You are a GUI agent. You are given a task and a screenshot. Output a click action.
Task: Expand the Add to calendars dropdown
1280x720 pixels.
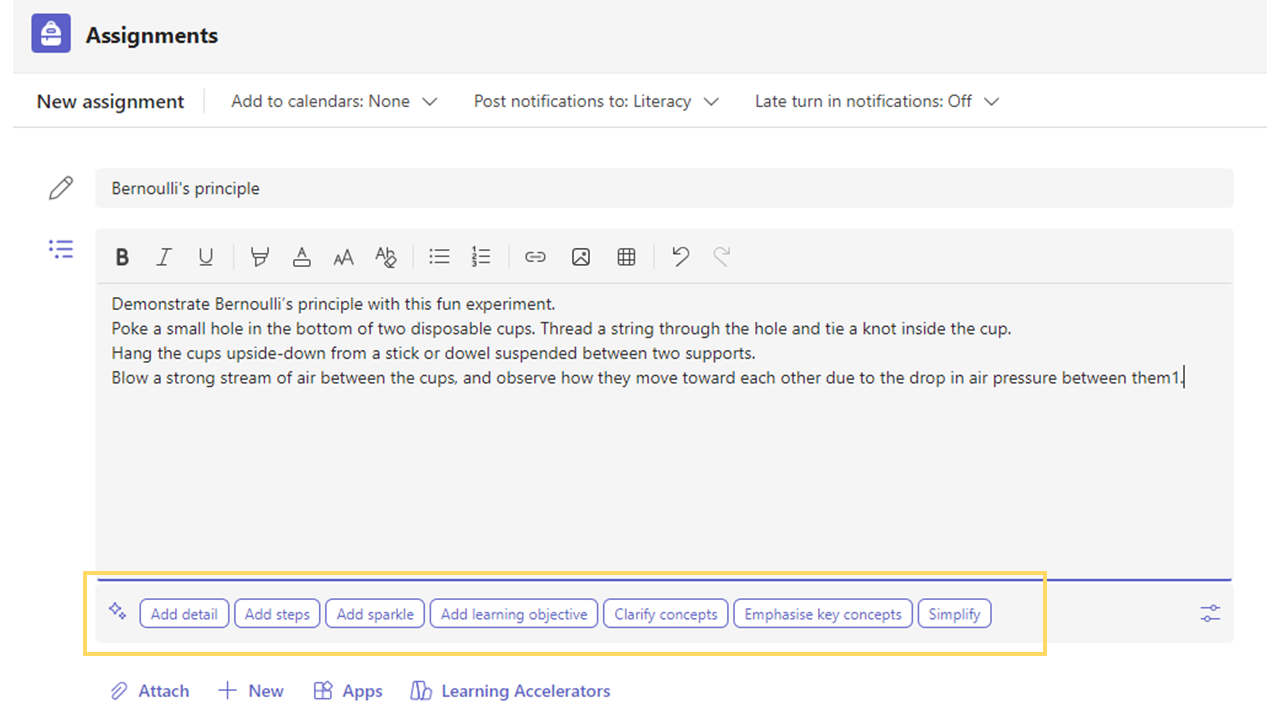tap(334, 101)
